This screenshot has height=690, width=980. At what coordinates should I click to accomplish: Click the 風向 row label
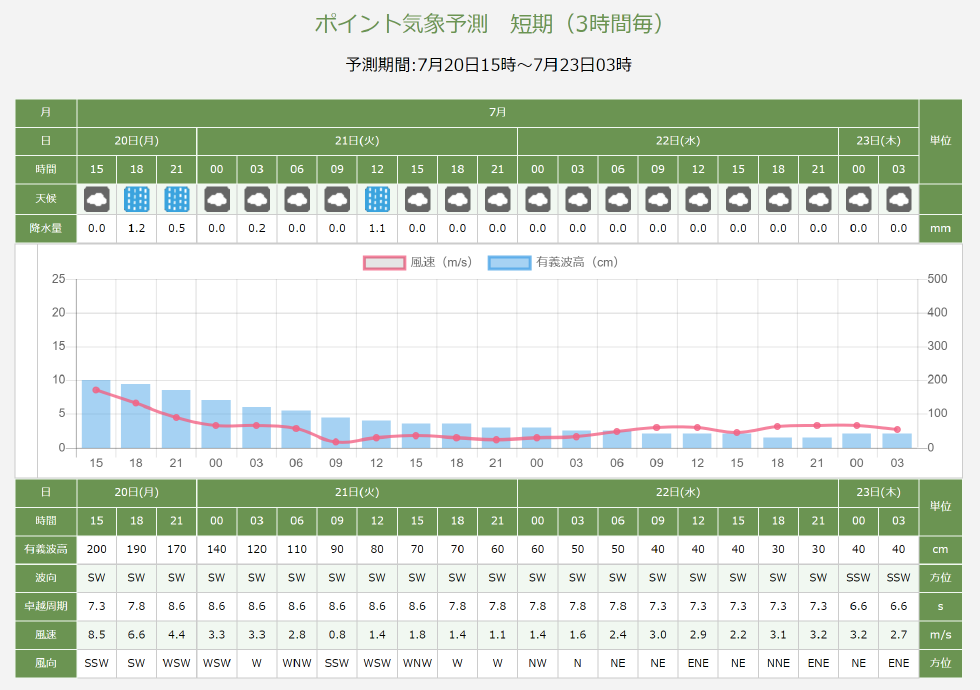tap(46, 663)
